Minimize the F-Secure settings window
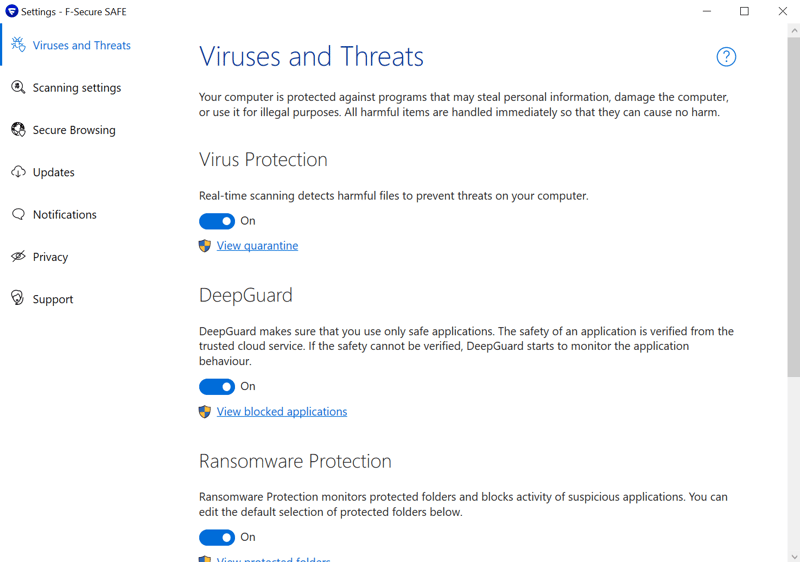This screenshot has width=800, height=562. coord(707,11)
